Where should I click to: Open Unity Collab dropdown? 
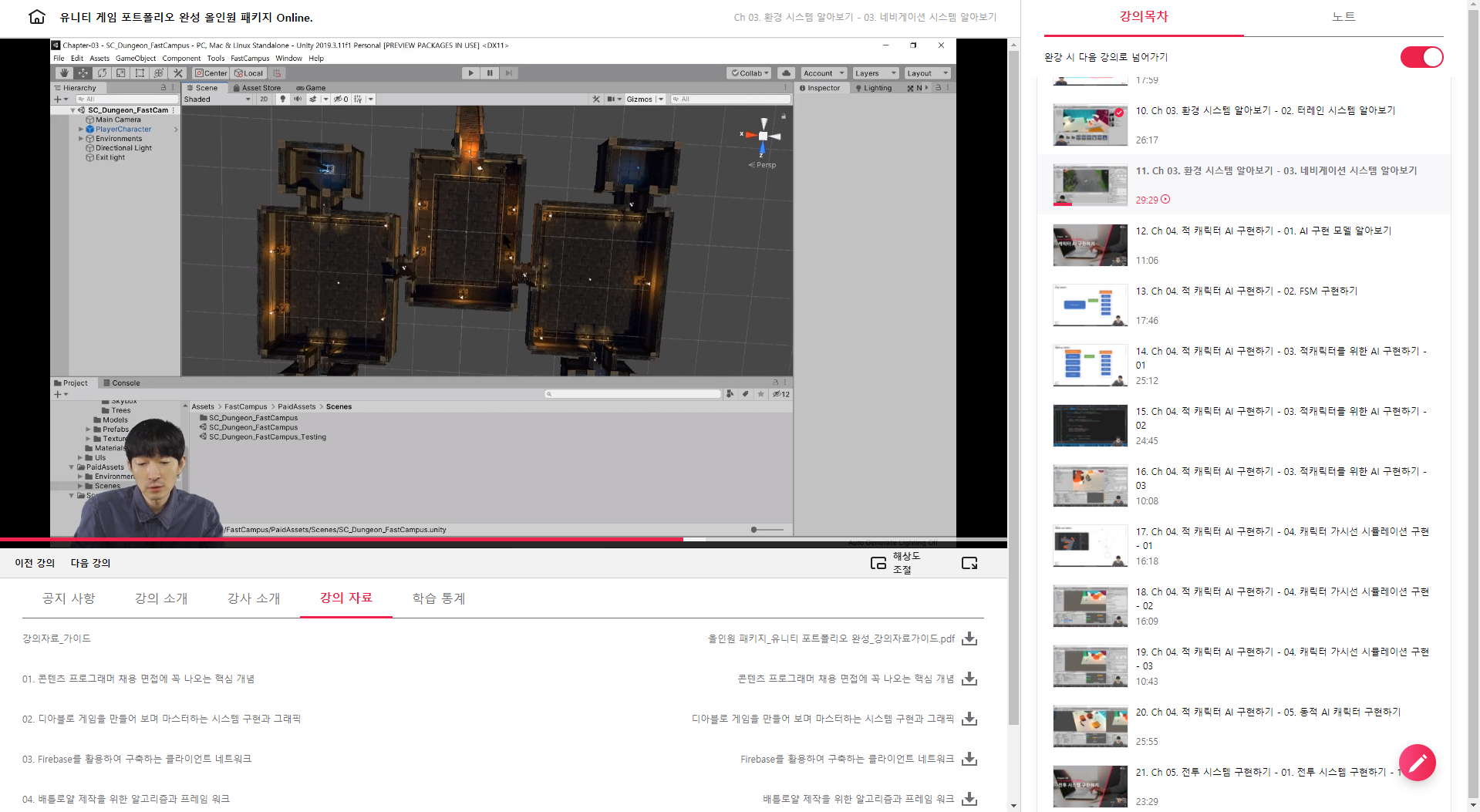[x=750, y=73]
